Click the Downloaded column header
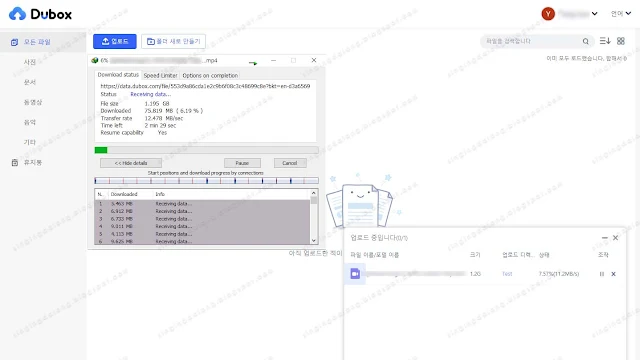 (x=124, y=194)
